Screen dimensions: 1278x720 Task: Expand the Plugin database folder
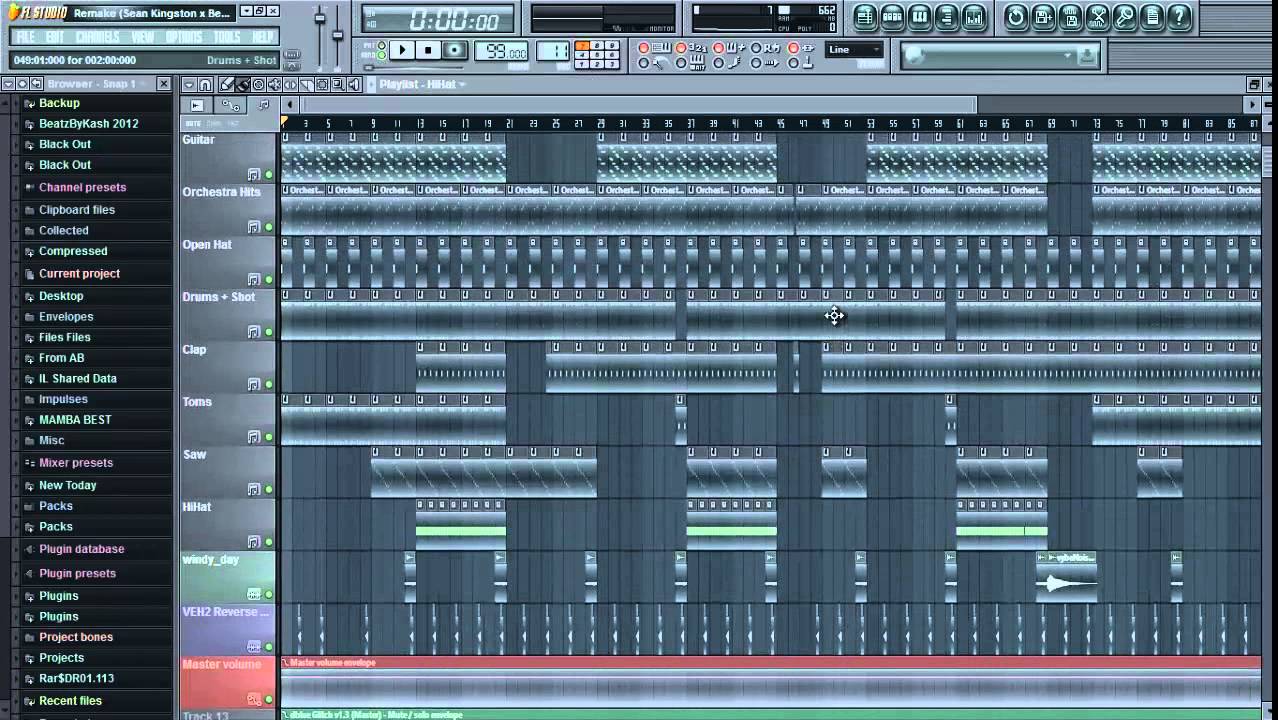click(81, 549)
